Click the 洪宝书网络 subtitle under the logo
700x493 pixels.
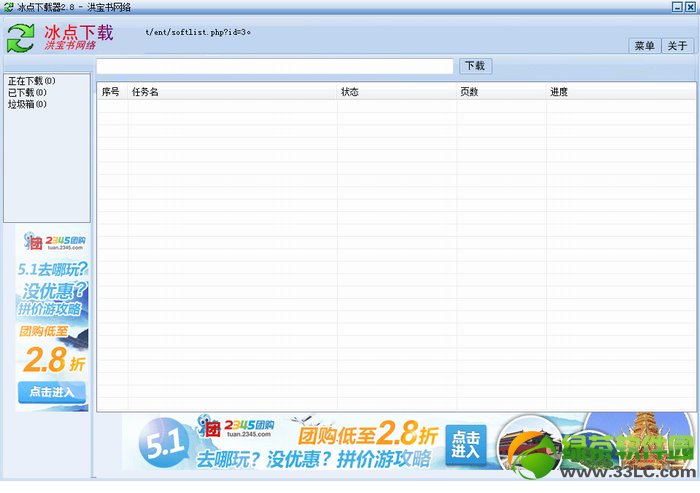tap(70, 46)
